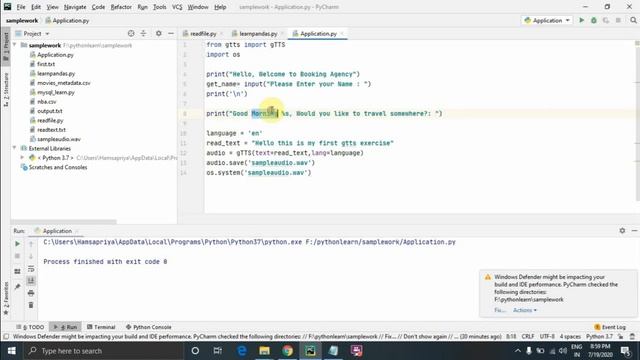Collapse all icon in Project panel header
Screen dimensions: 640x360
click(x=143, y=33)
